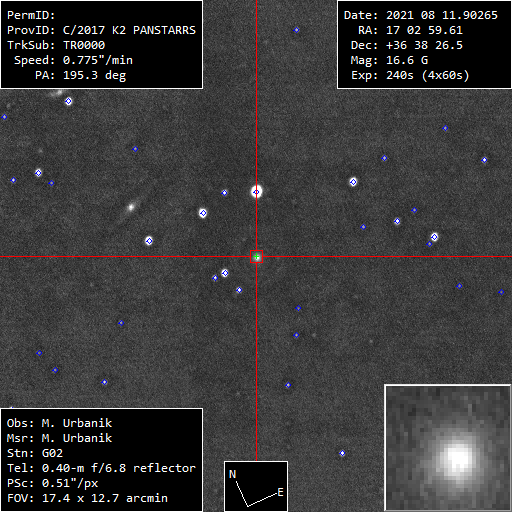Click the Date 2021 08 11.90265 line
Viewport: 512px width, 512px height.
pyautogui.click(x=421, y=15)
